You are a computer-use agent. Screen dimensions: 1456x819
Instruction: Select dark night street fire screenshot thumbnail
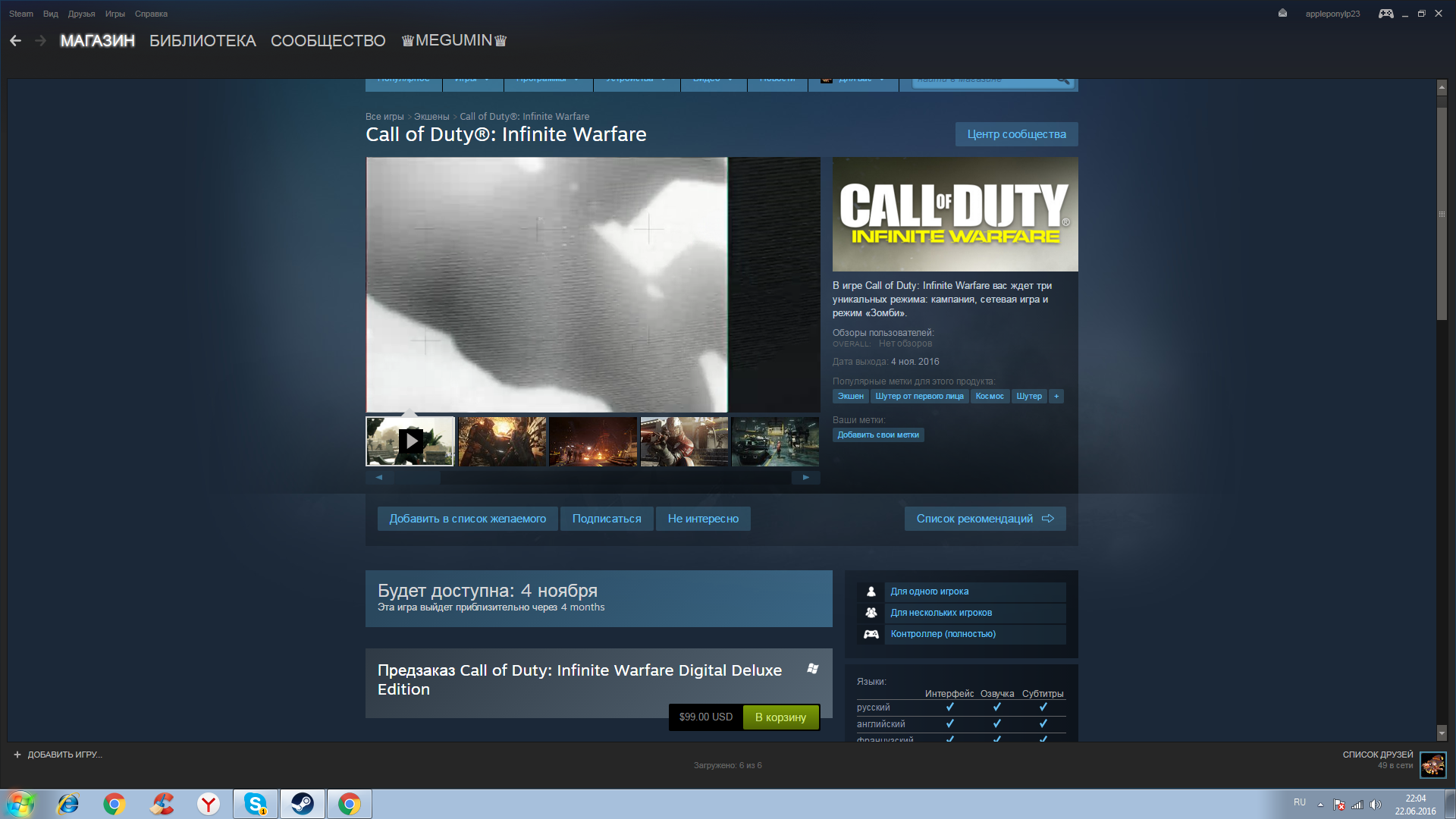pyautogui.click(x=593, y=441)
